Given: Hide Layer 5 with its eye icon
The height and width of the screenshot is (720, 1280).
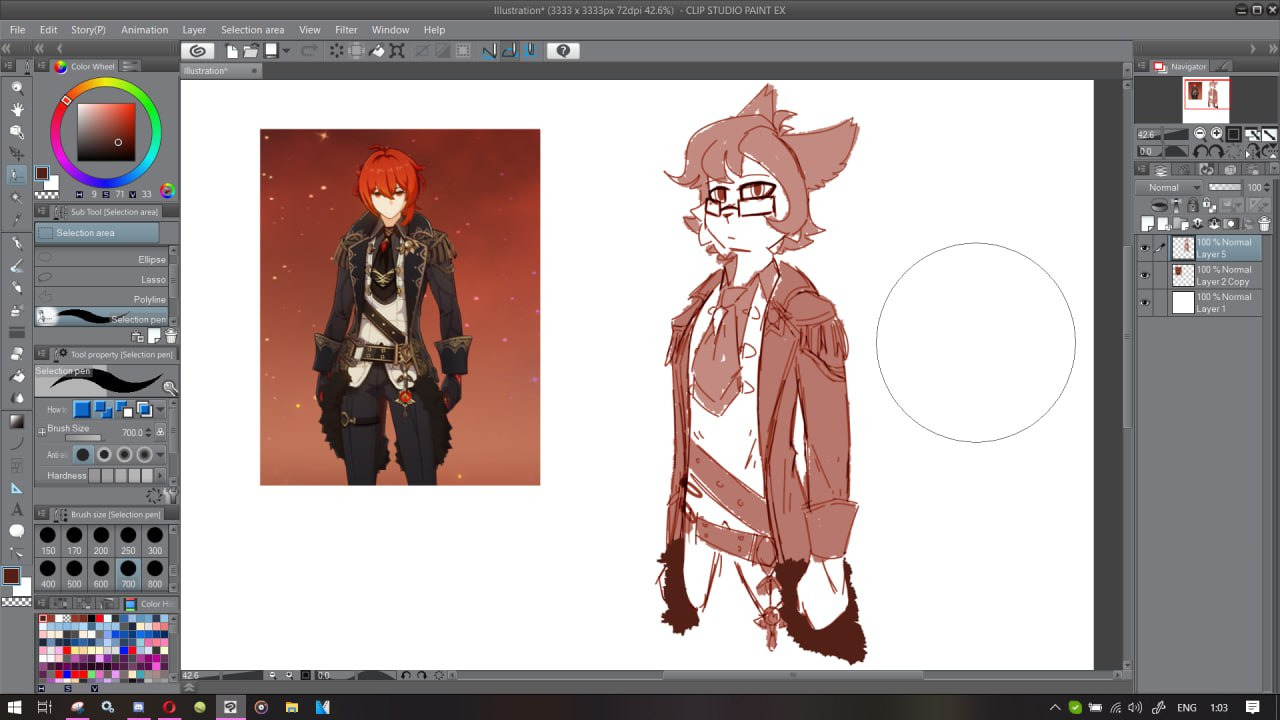Looking at the screenshot, I should coord(1144,248).
